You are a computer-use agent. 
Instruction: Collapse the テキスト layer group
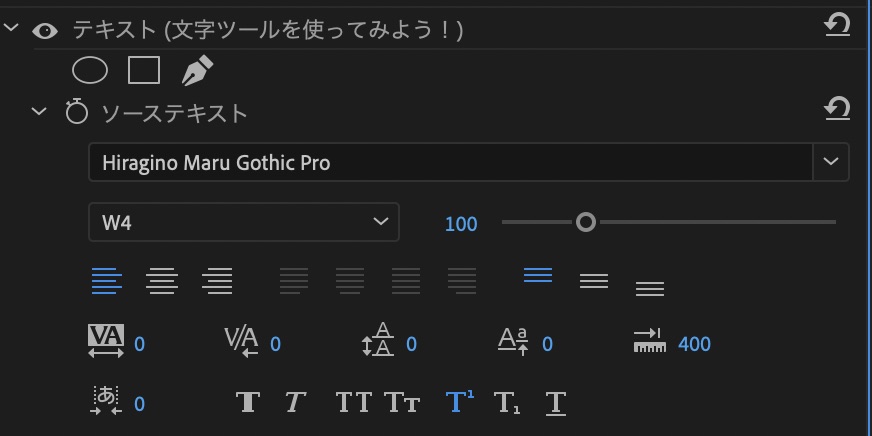[11, 30]
